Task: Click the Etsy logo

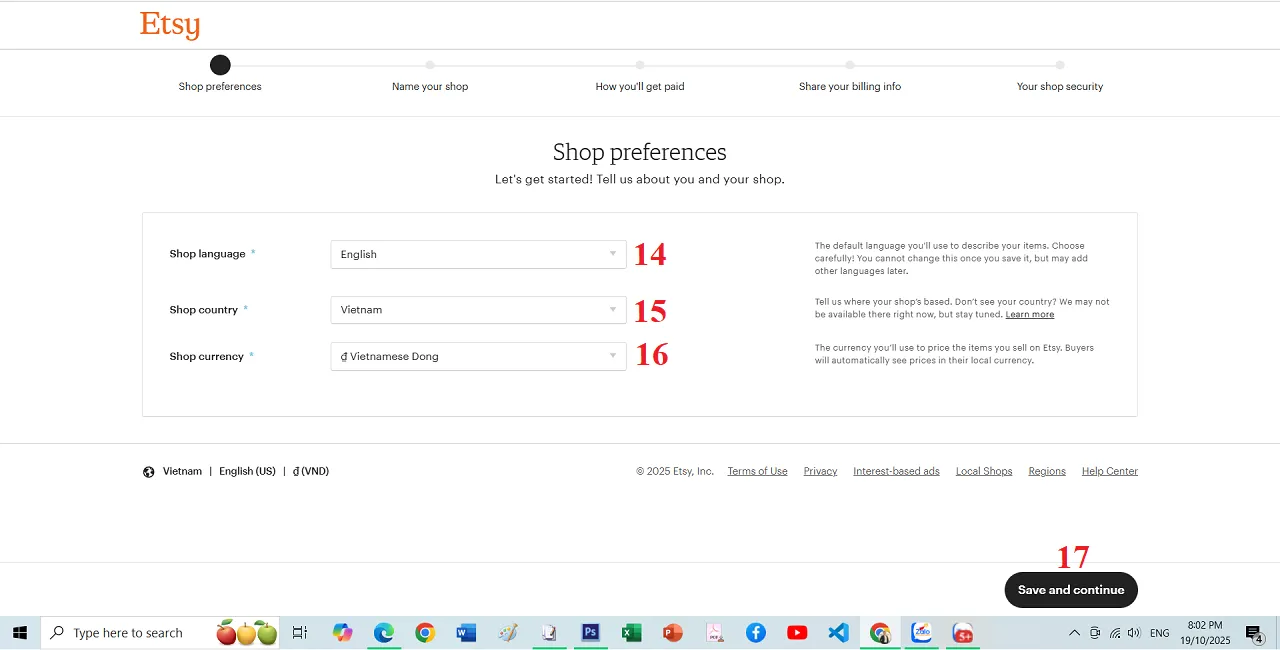Action: tap(170, 25)
